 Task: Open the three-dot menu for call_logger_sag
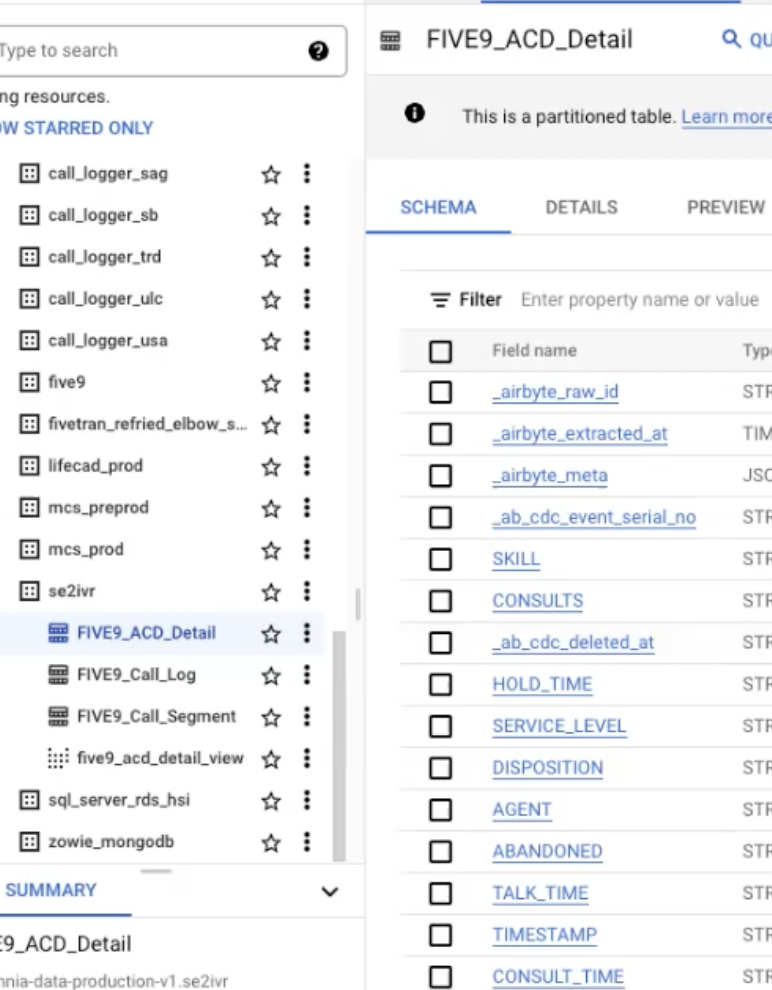pyautogui.click(x=307, y=173)
